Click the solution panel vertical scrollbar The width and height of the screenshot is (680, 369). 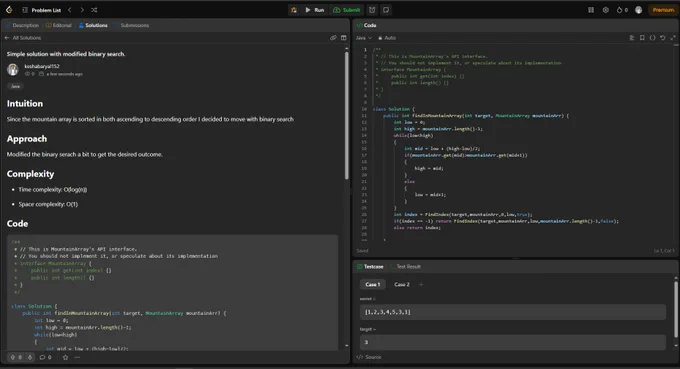[x=347, y=115]
